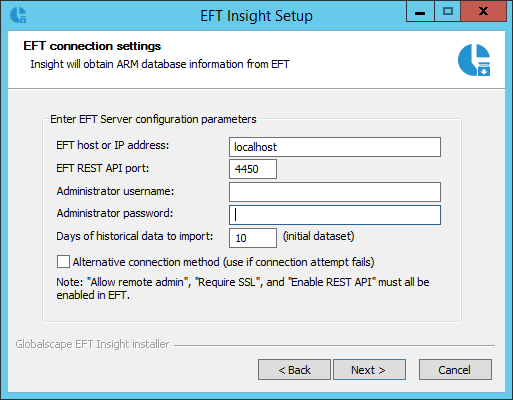The height and width of the screenshot is (400, 513).
Task: Select the days of historical data field
Action: (x=253, y=238)
